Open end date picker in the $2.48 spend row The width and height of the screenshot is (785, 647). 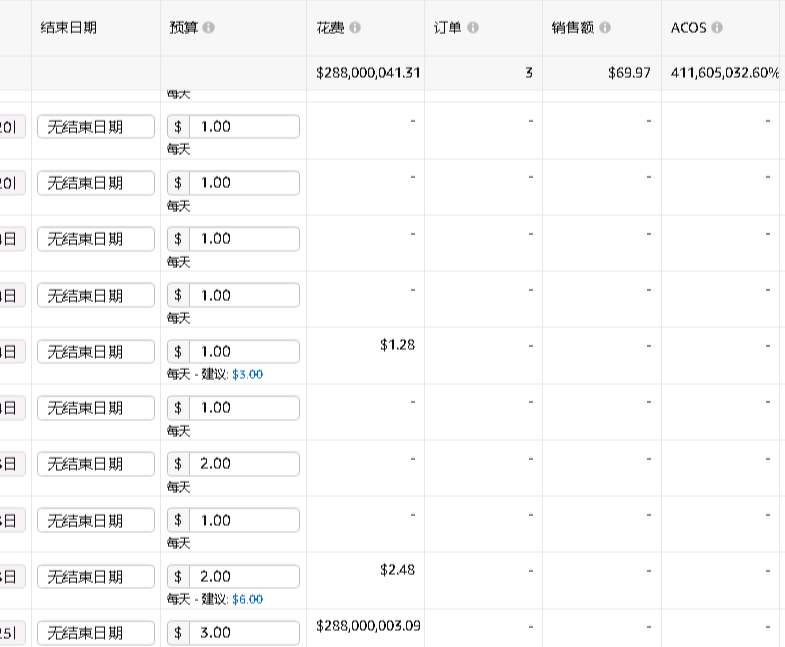pyautogui.click(x=96, y=576)
